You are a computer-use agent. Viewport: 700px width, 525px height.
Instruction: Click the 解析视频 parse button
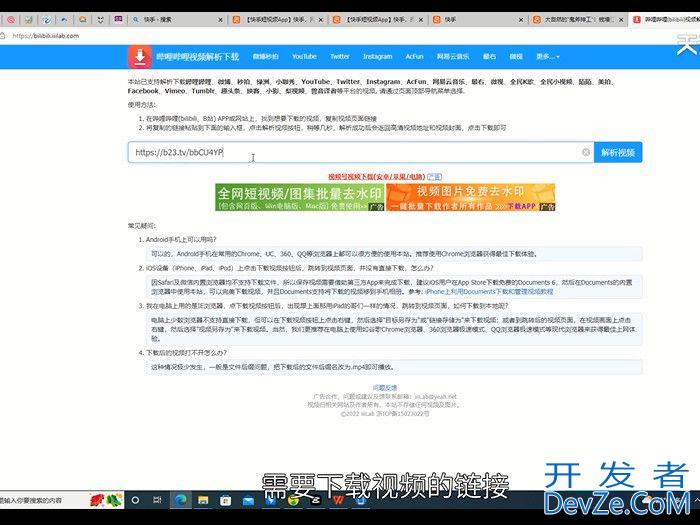(618, 152)
